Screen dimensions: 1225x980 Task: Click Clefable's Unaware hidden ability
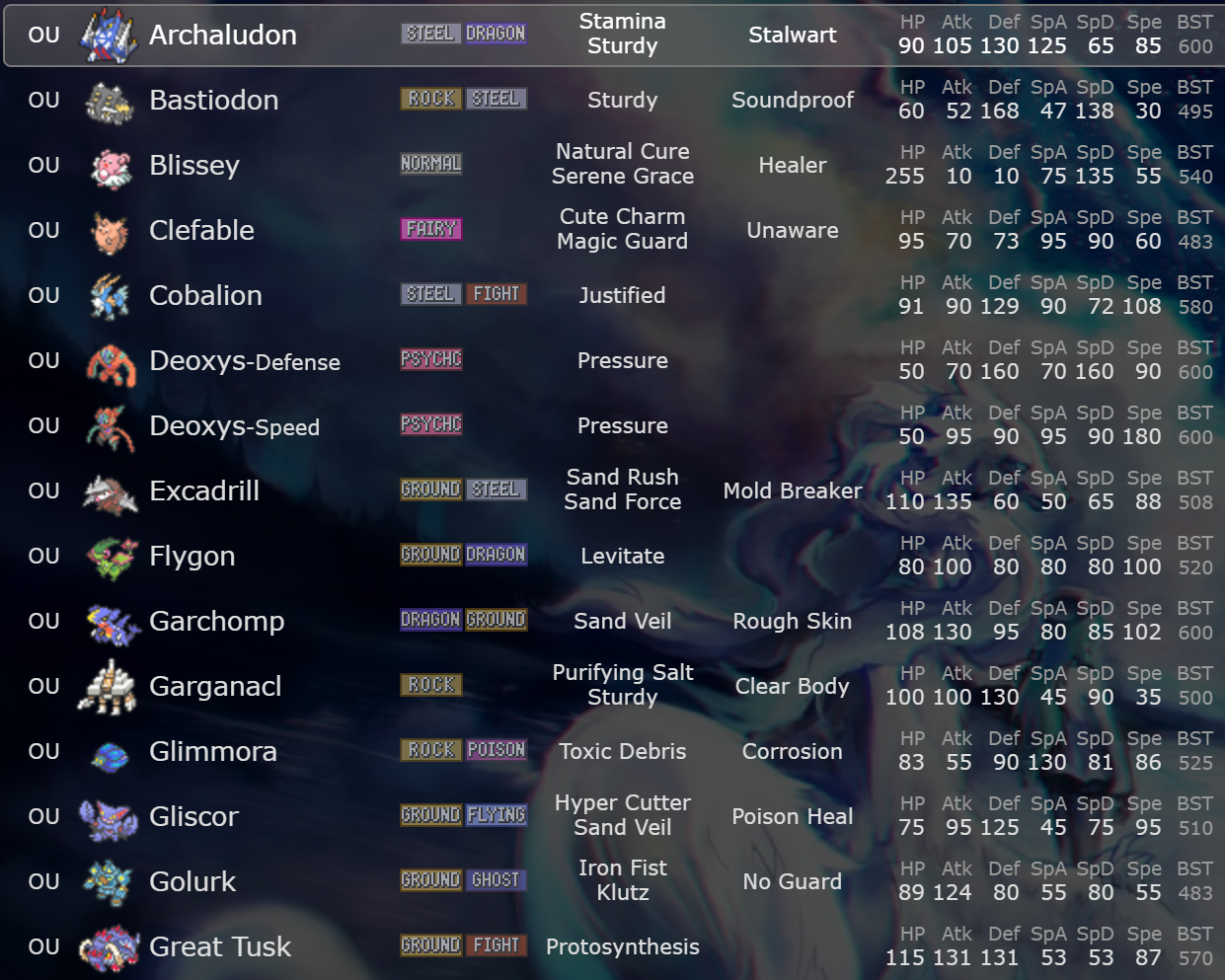(x=793, y=230)
